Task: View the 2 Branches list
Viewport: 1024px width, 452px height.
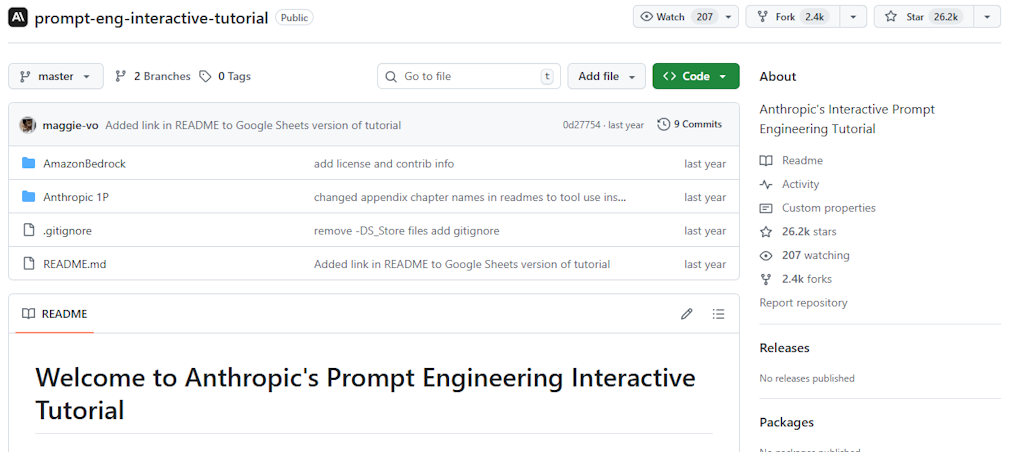Action: tap(153, 76)
